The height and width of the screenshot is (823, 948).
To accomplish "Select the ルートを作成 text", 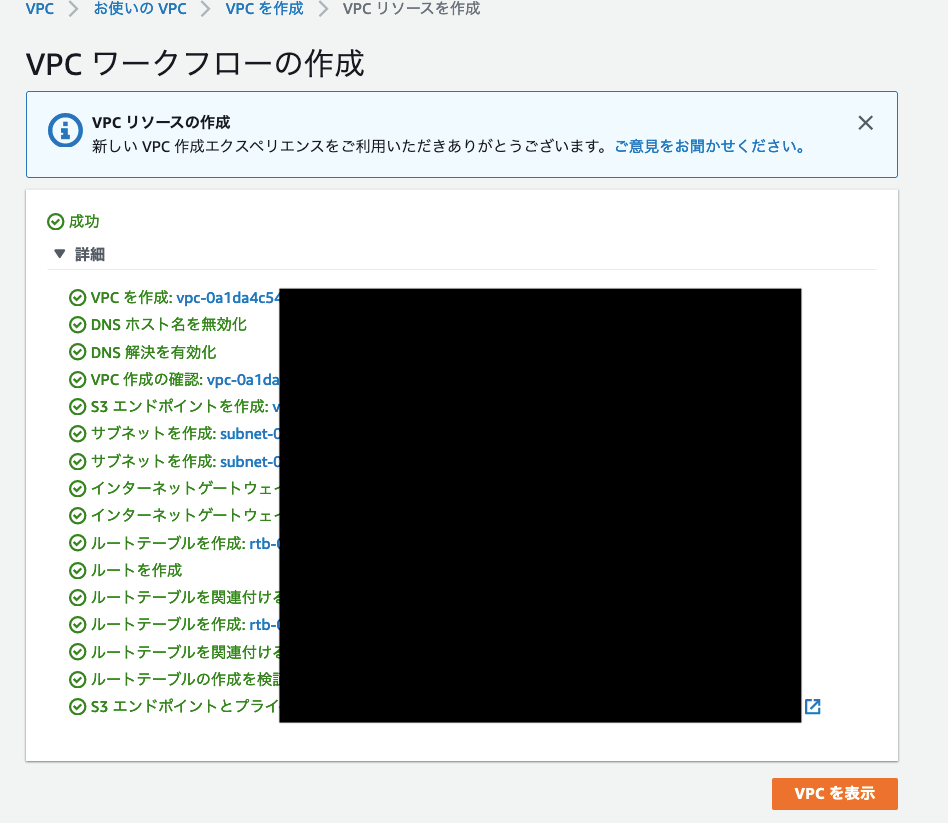I will [x=137, y=570].
